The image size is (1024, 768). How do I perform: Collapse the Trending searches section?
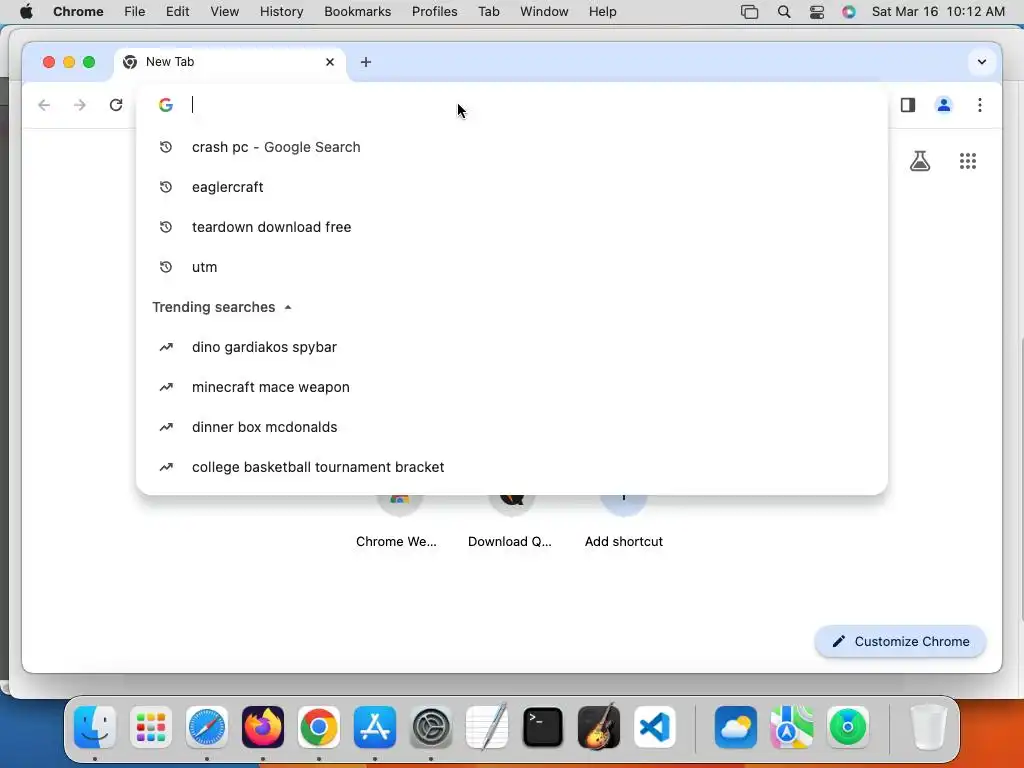(288, 307)
